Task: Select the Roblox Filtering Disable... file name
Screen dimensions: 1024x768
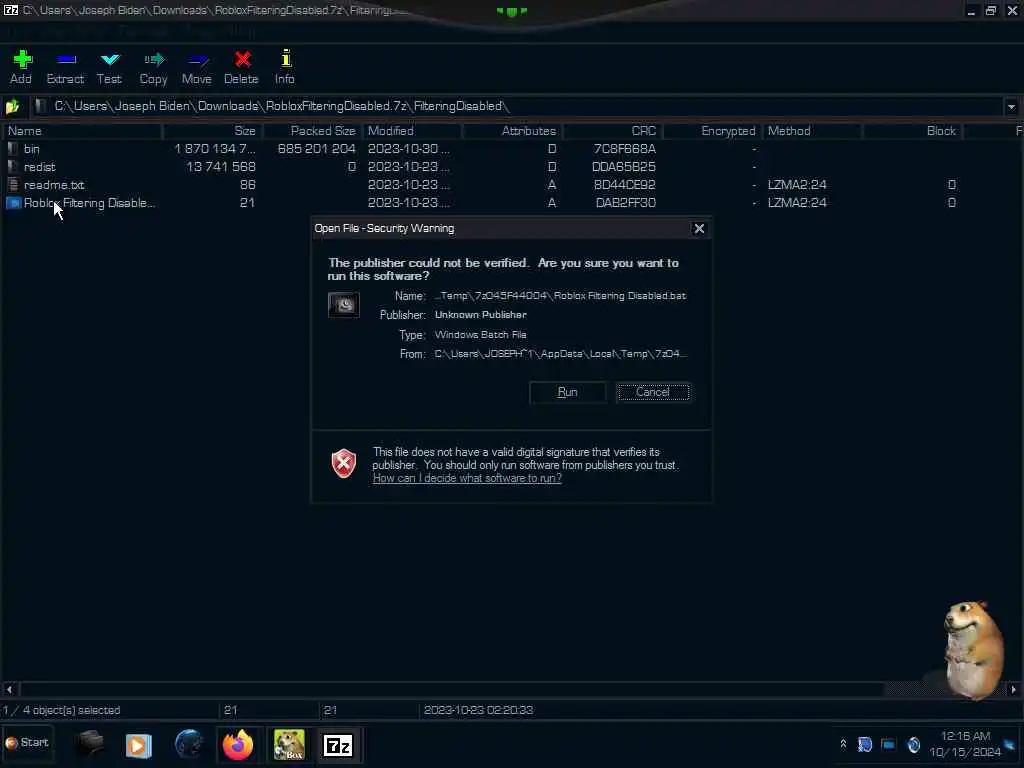Action: [89, 203]
